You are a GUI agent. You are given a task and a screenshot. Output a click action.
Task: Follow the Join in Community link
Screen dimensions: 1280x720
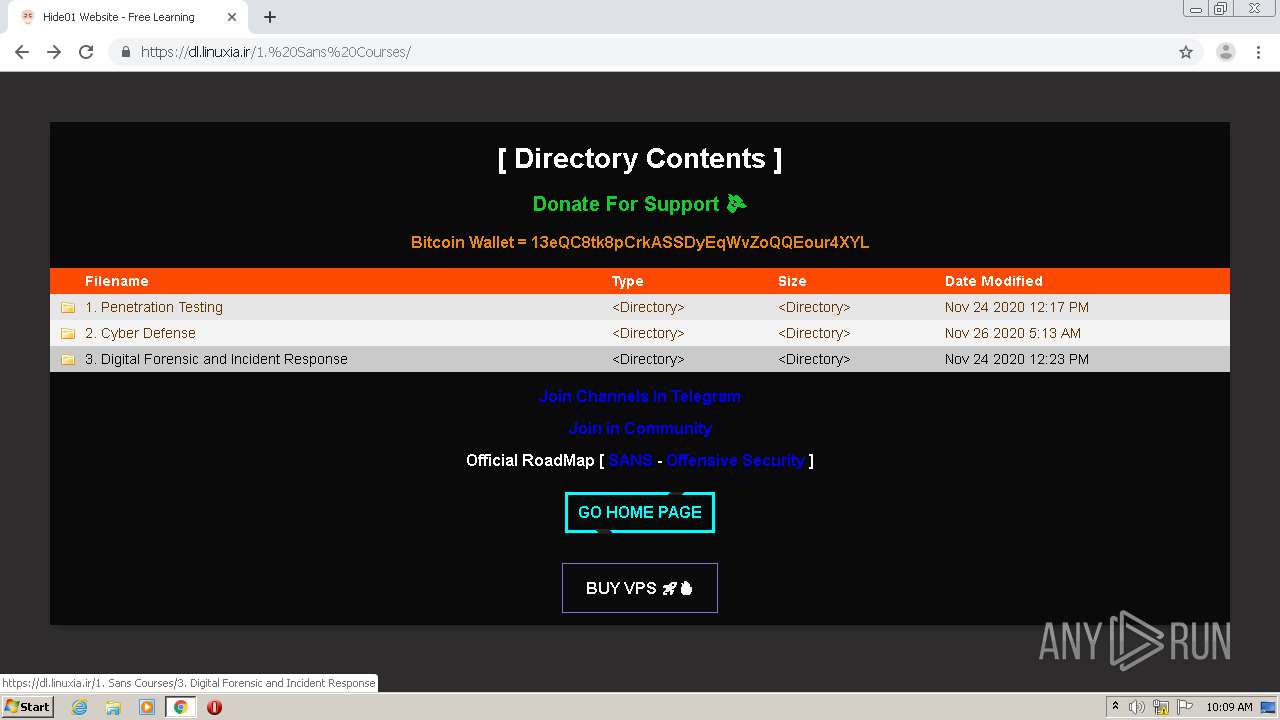pos(640,428)
